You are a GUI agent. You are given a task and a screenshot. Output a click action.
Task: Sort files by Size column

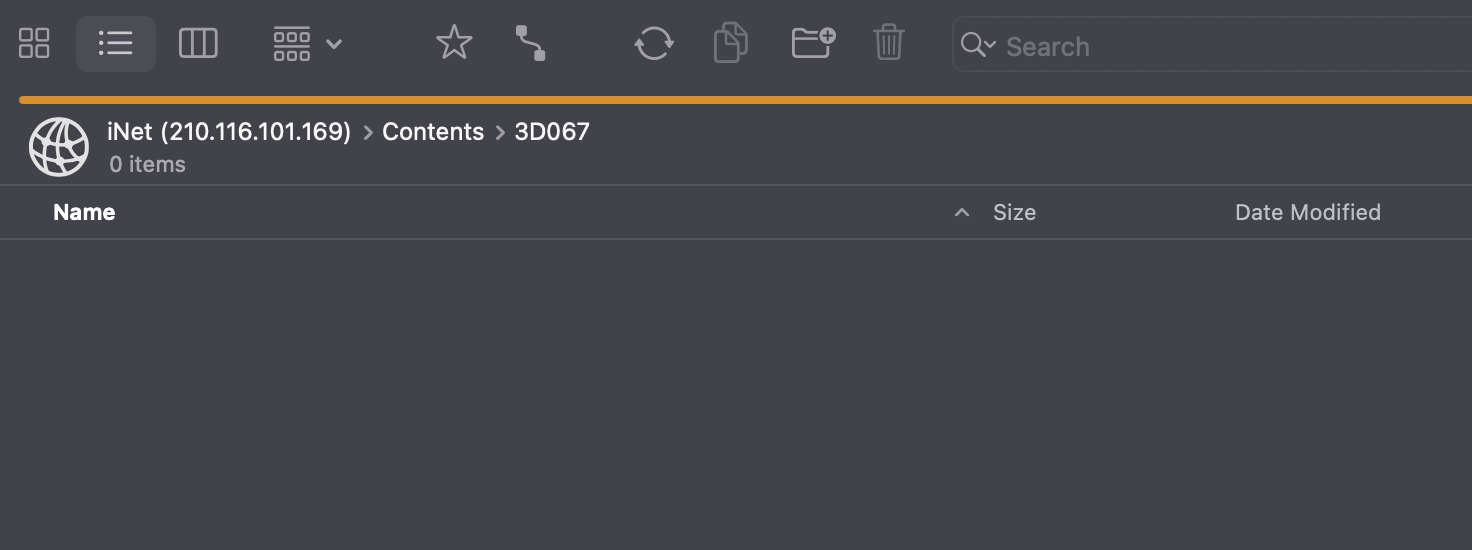[x=1014, y=212]
